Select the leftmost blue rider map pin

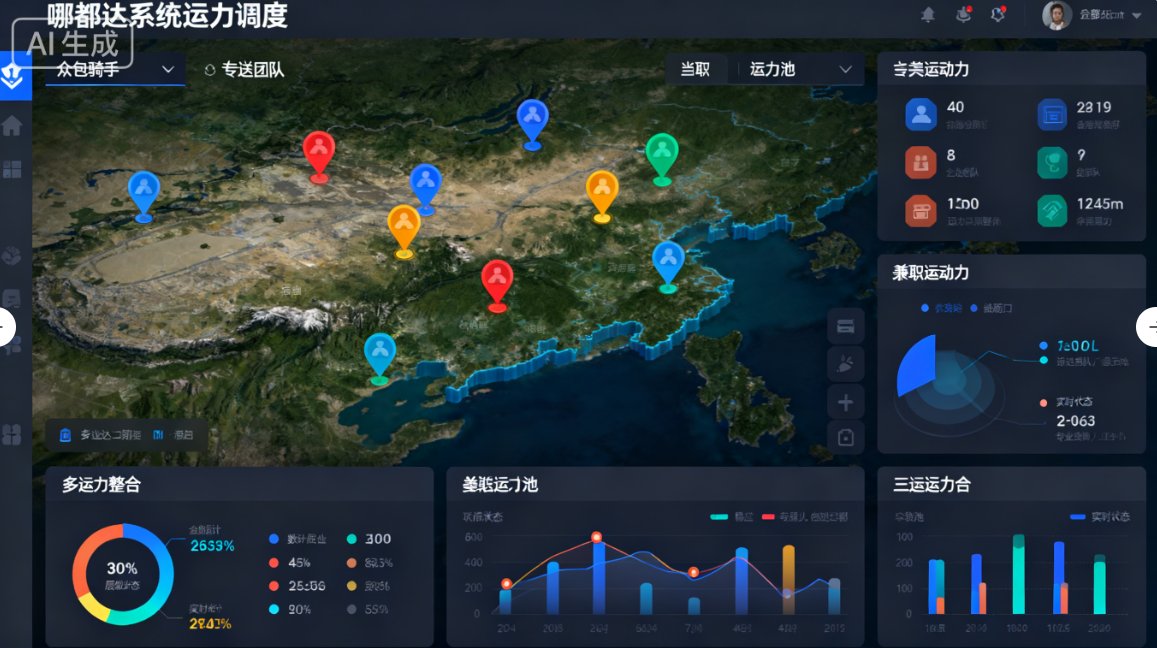click(143, 191)
